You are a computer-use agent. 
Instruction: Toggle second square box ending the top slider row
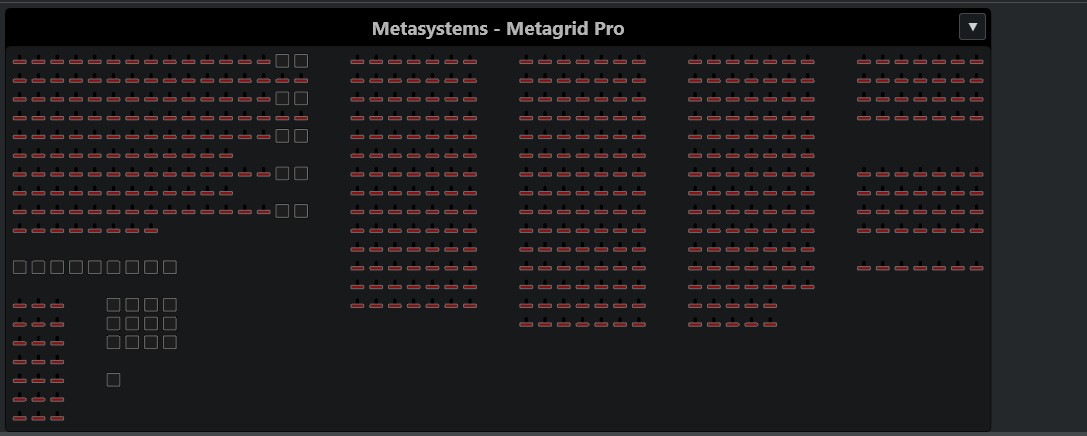coord(301,61)
